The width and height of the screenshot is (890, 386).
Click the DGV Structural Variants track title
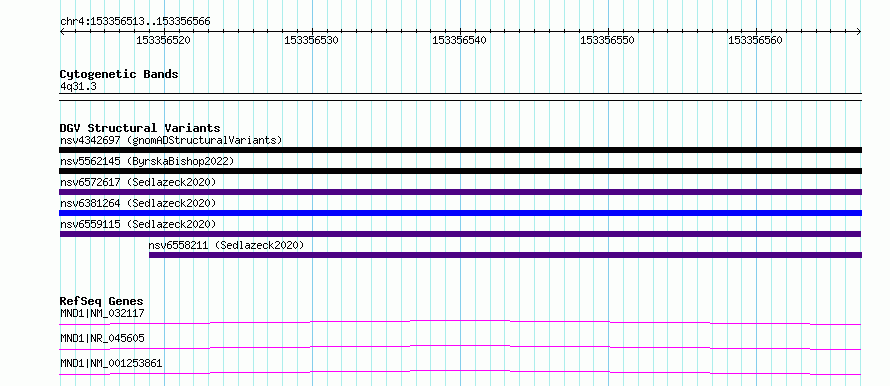(140, 128)
